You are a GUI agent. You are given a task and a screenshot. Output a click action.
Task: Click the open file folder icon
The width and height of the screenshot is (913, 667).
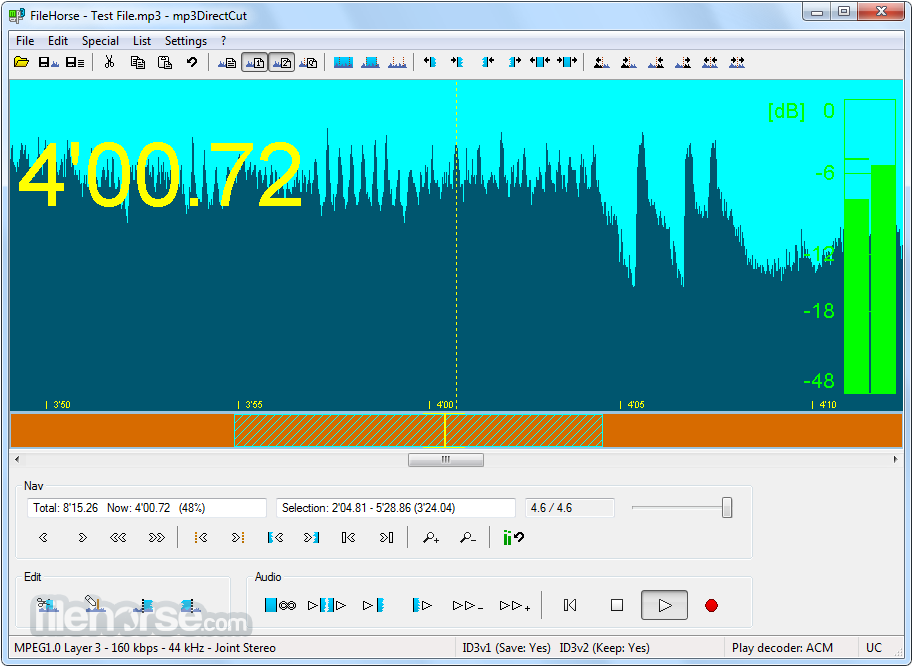[22, 62]
